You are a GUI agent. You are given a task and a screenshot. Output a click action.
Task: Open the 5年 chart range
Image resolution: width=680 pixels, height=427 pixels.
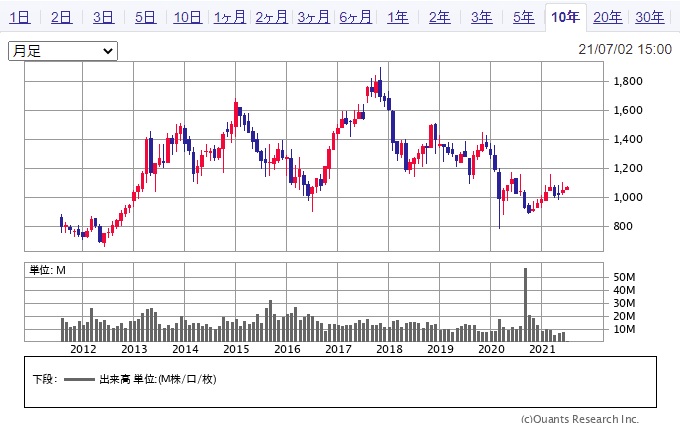click(x=523, y=17)
